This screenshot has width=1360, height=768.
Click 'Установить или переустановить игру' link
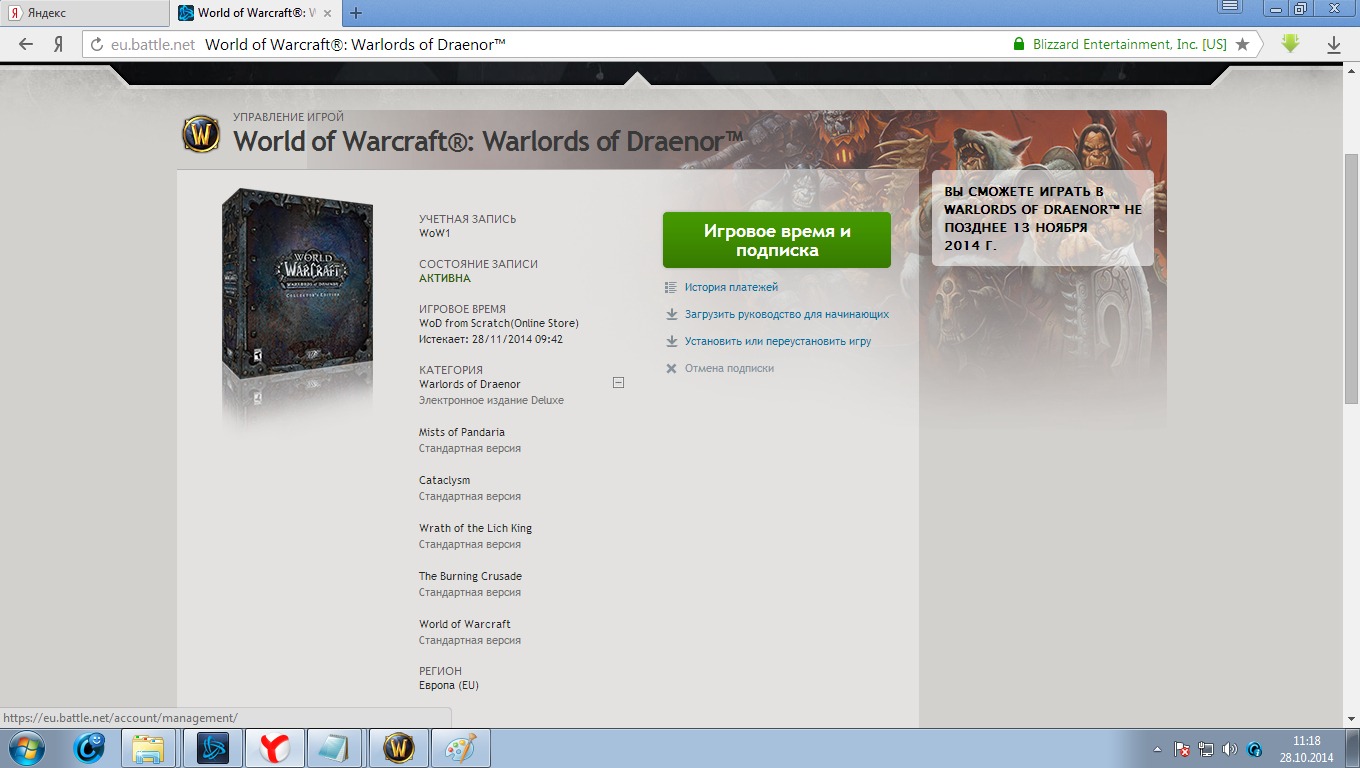pyautogui.click(x=778, y=341)
